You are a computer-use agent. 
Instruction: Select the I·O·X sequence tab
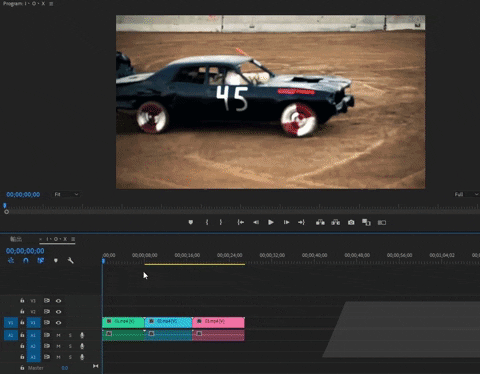pyautogui.click(x=56, y=239)
